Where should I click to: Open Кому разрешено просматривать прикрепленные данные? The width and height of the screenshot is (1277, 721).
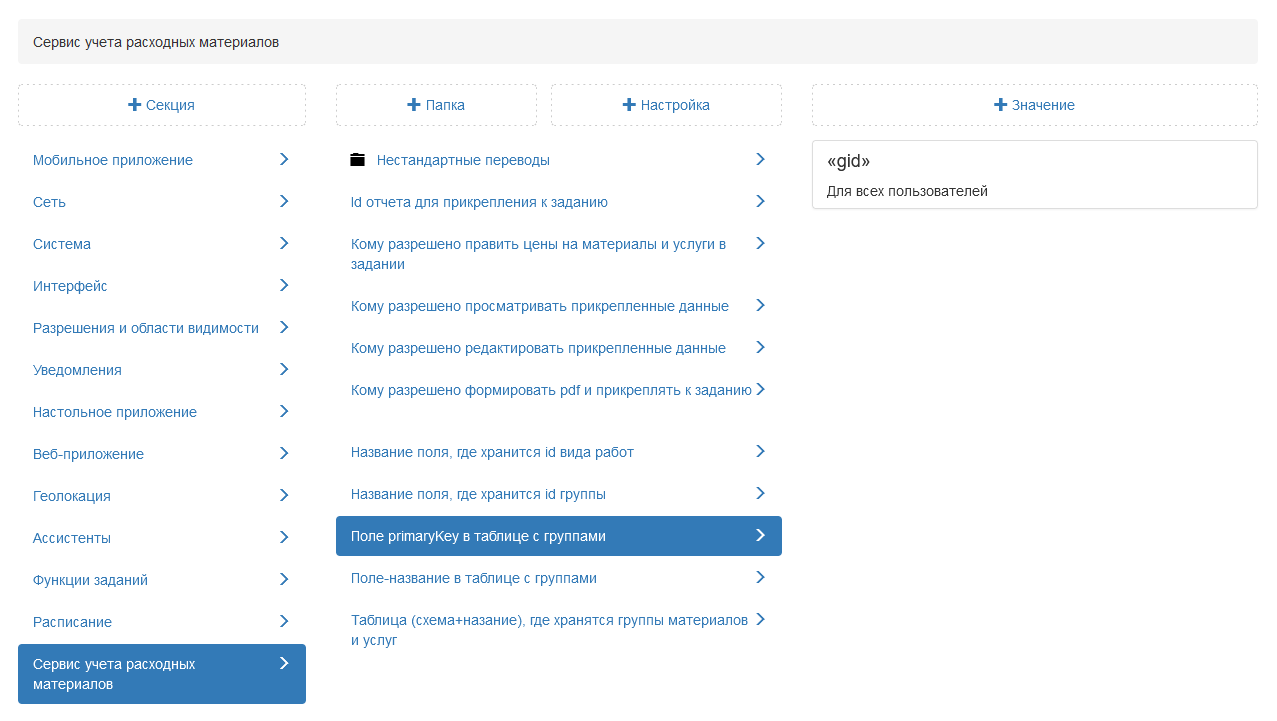click(539, 306)
